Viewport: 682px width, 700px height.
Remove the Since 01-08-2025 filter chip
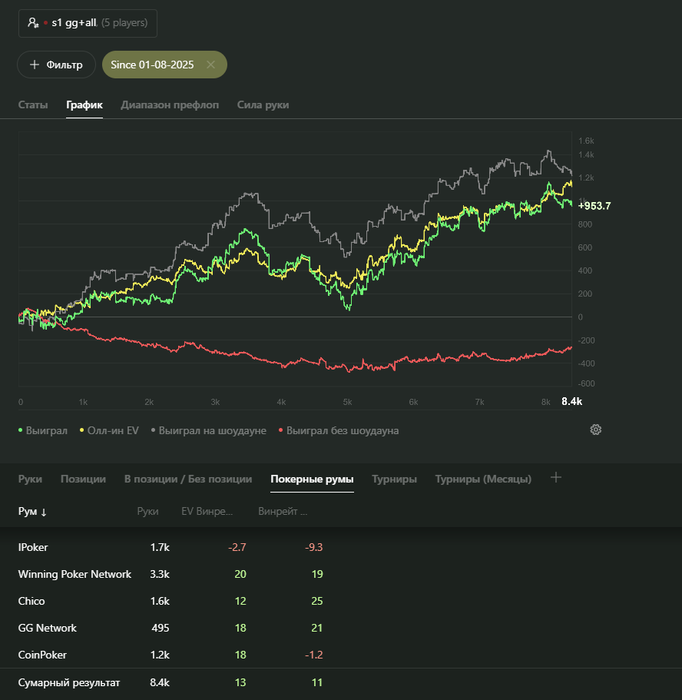point(210,64)
